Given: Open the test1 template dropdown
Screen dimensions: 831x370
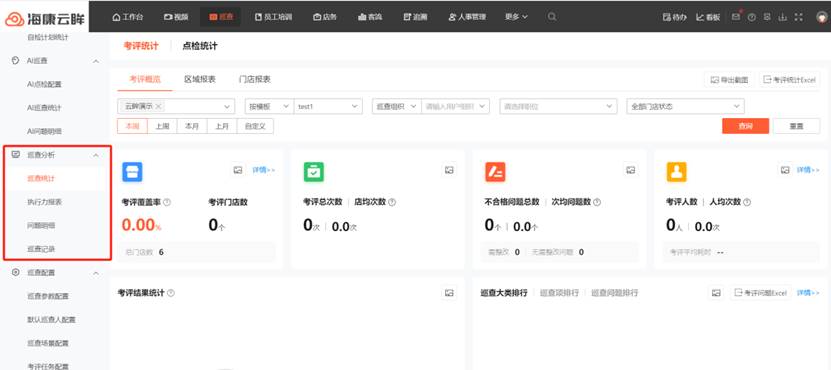Looking at the screenshot, I should [x=328, y=106].
